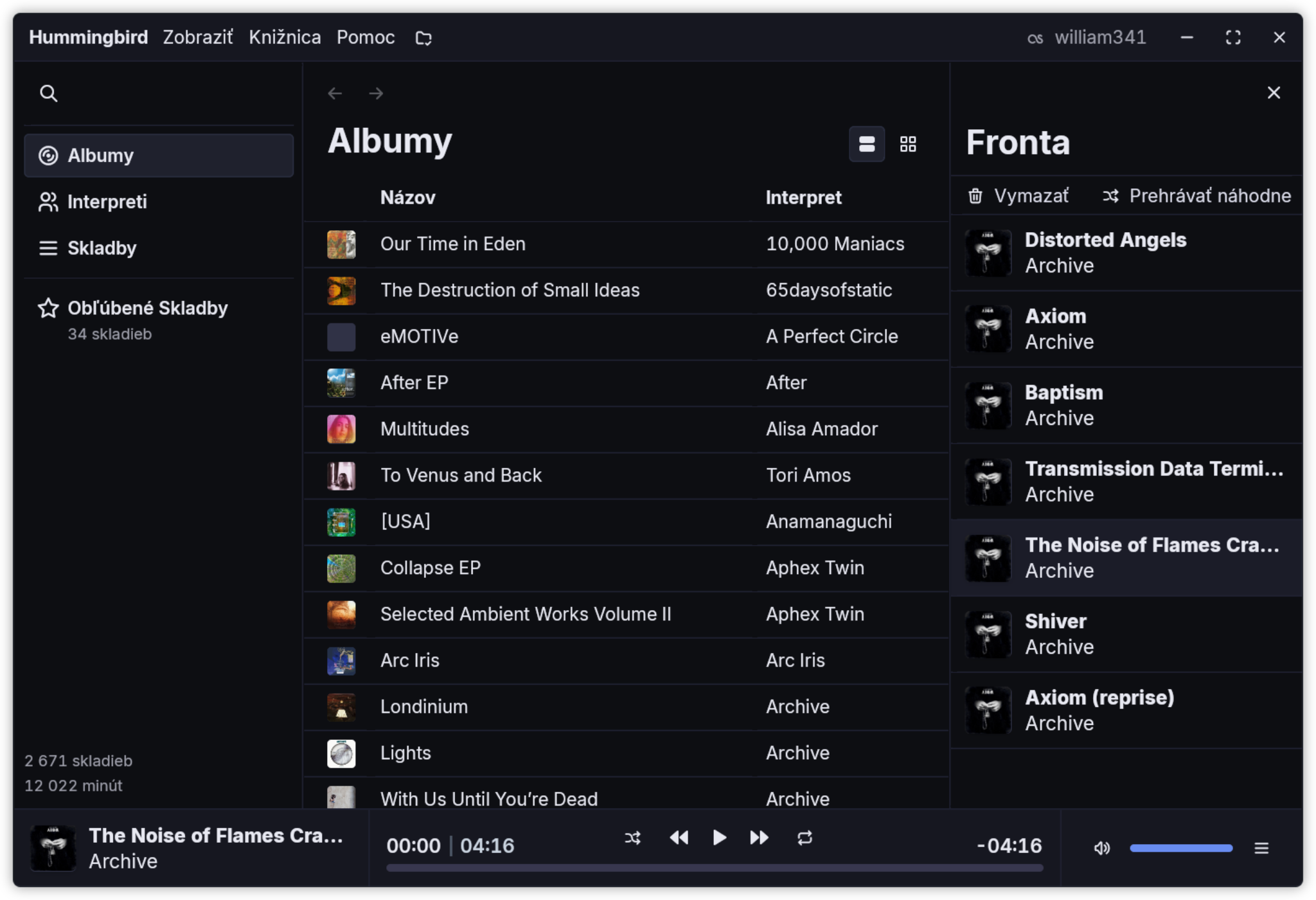This screenshot has height=900, width=1316.
Task: Click the william341 account name
Action: tap(1100, 37)
